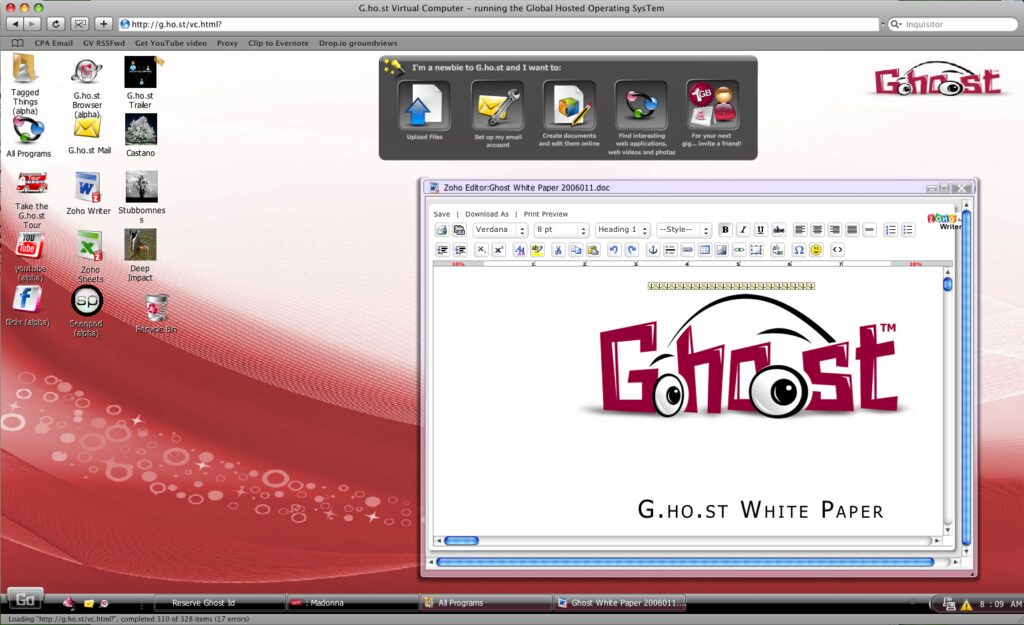
Task: Insert a numbered list
Action: click(890, 230)
